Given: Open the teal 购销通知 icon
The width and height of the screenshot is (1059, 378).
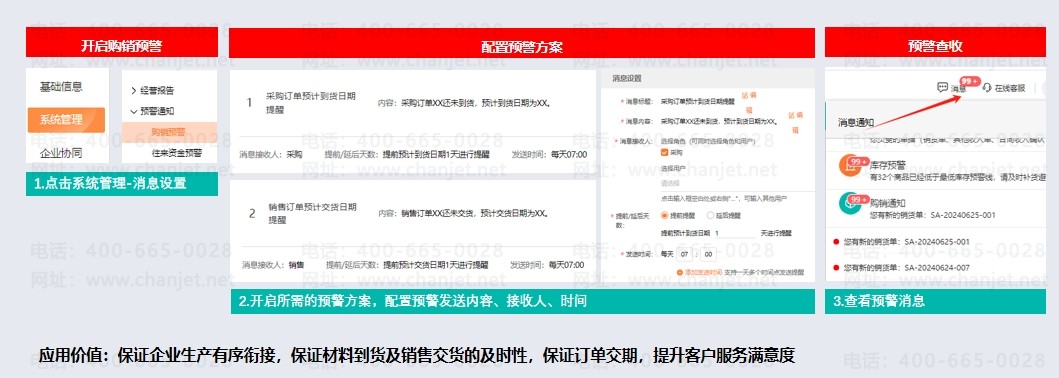Looking at the screenshot, I should (x=850, y=203).
